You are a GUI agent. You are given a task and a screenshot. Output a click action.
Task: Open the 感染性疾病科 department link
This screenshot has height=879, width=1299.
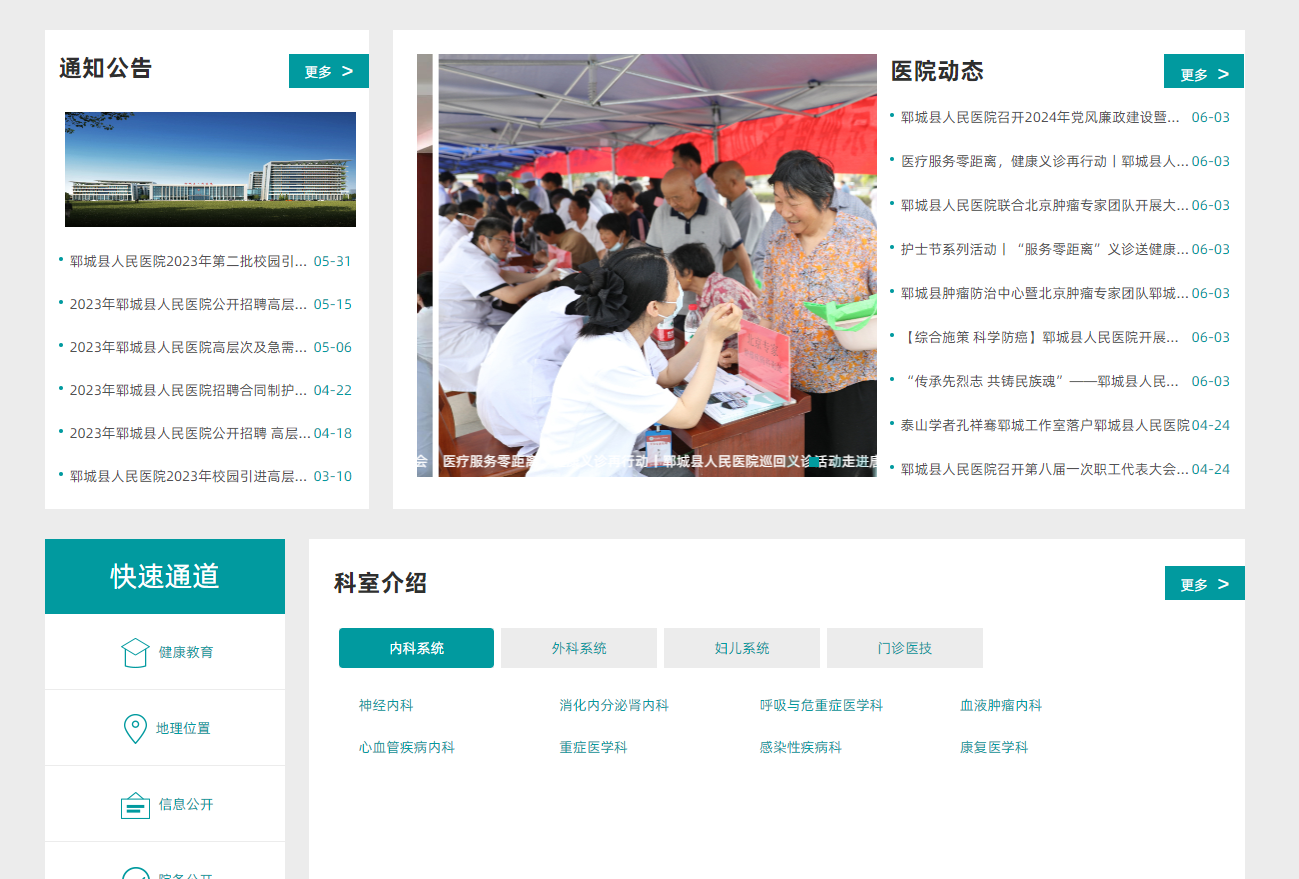point(800,747)
